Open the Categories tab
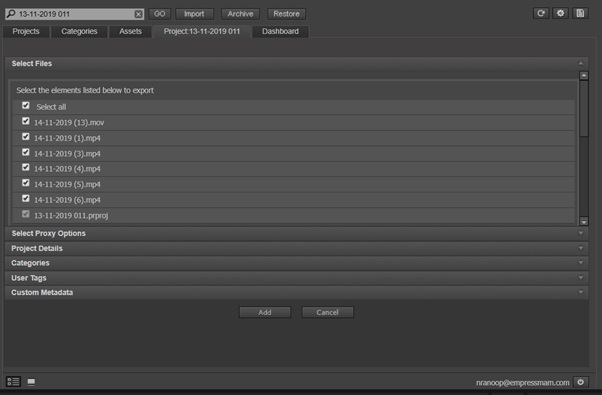 coord(79,31)
